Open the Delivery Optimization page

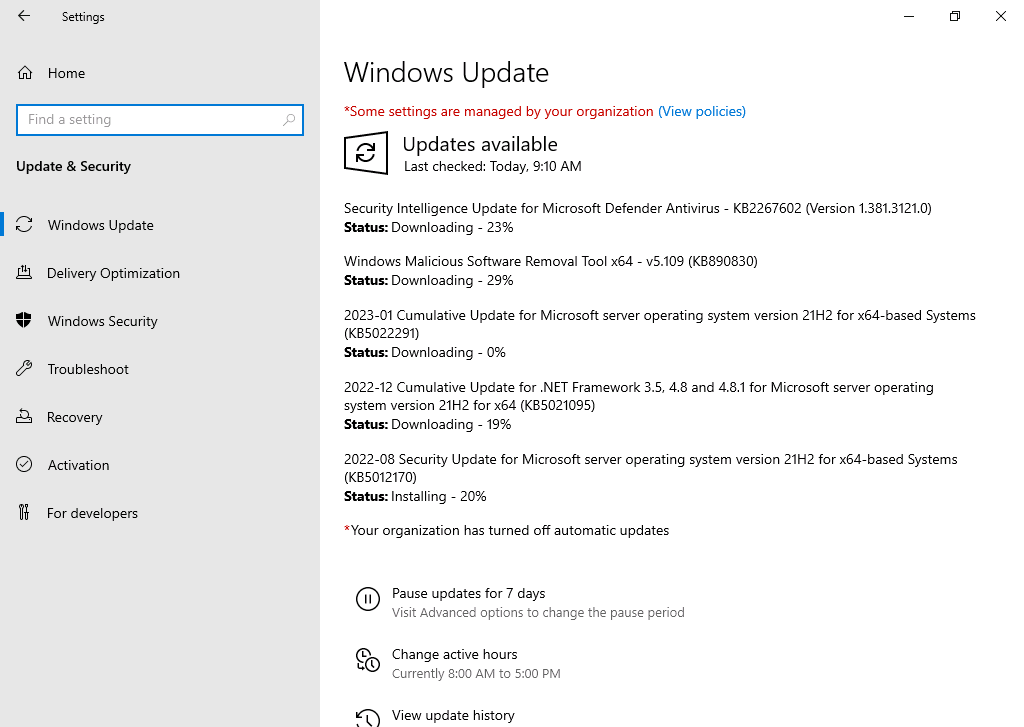pos(113,273)
